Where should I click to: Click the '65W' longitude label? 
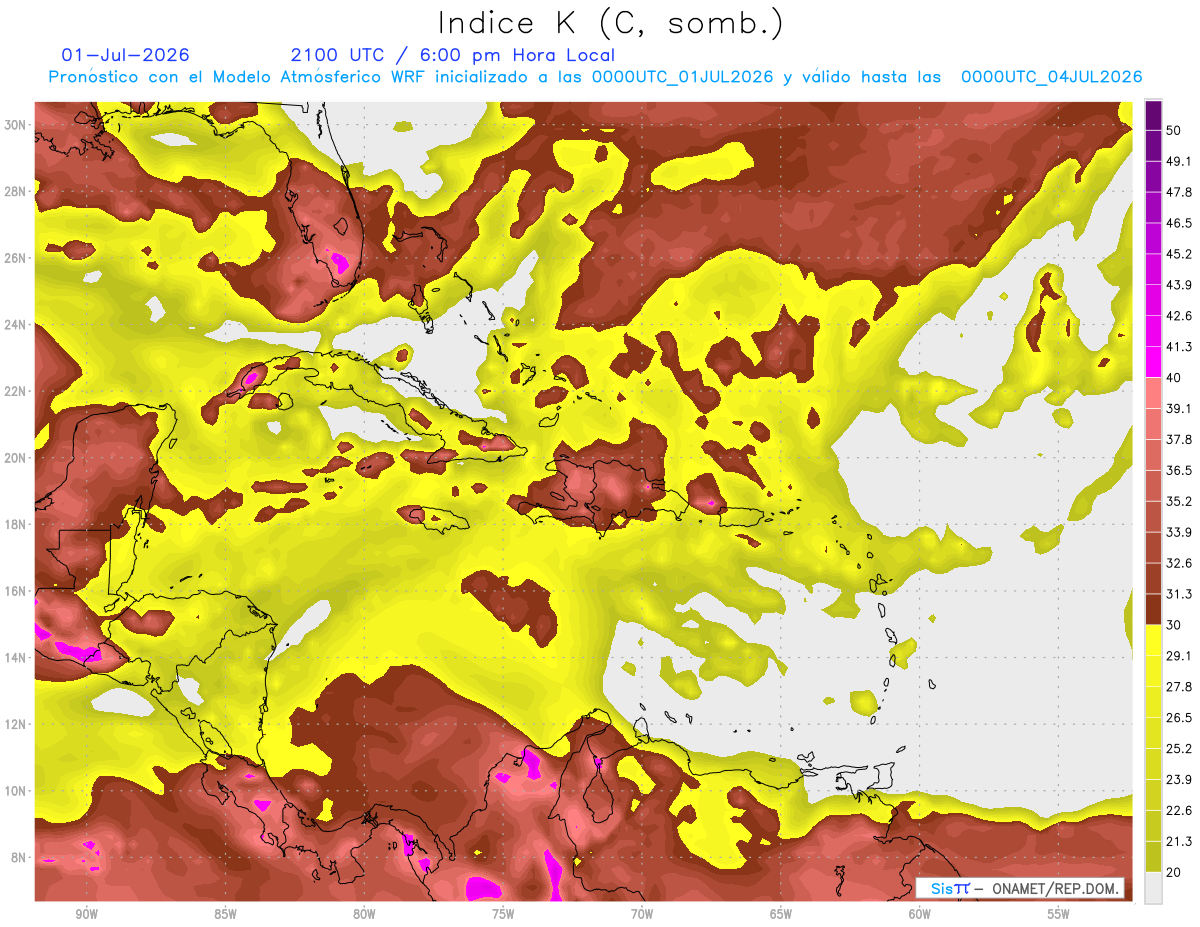click(781, 914)
